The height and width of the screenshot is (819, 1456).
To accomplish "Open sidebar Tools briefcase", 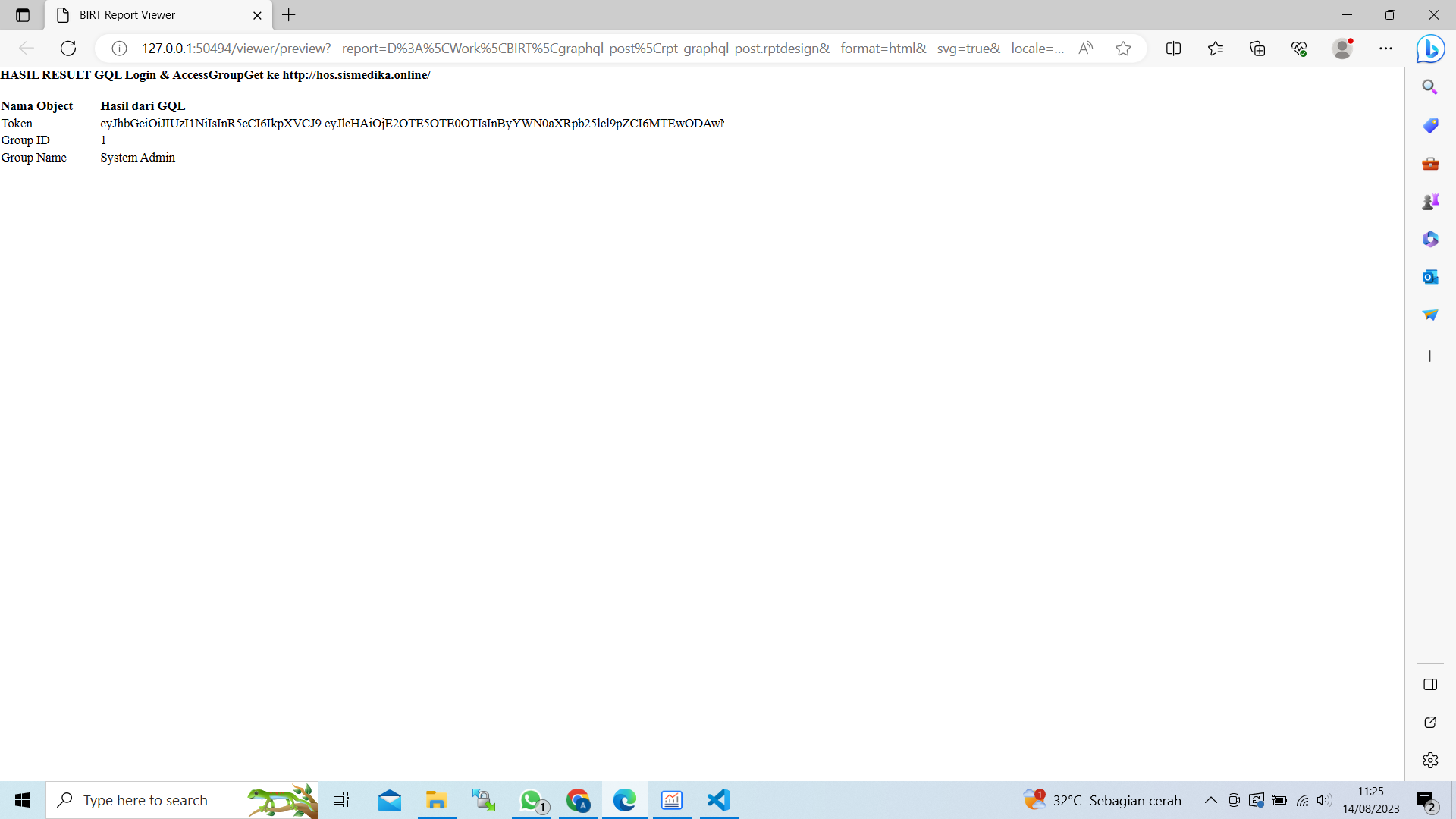I will click(1430, 163).
